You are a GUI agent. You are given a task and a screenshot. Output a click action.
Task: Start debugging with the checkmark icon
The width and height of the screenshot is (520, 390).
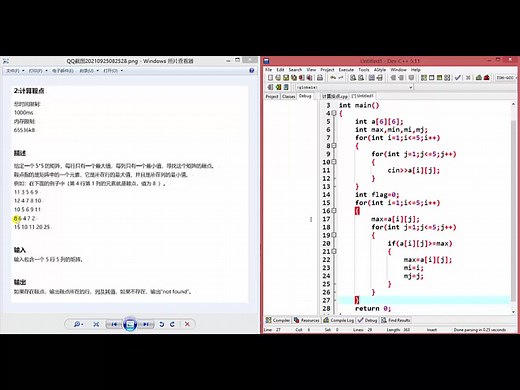click(458, 78)
